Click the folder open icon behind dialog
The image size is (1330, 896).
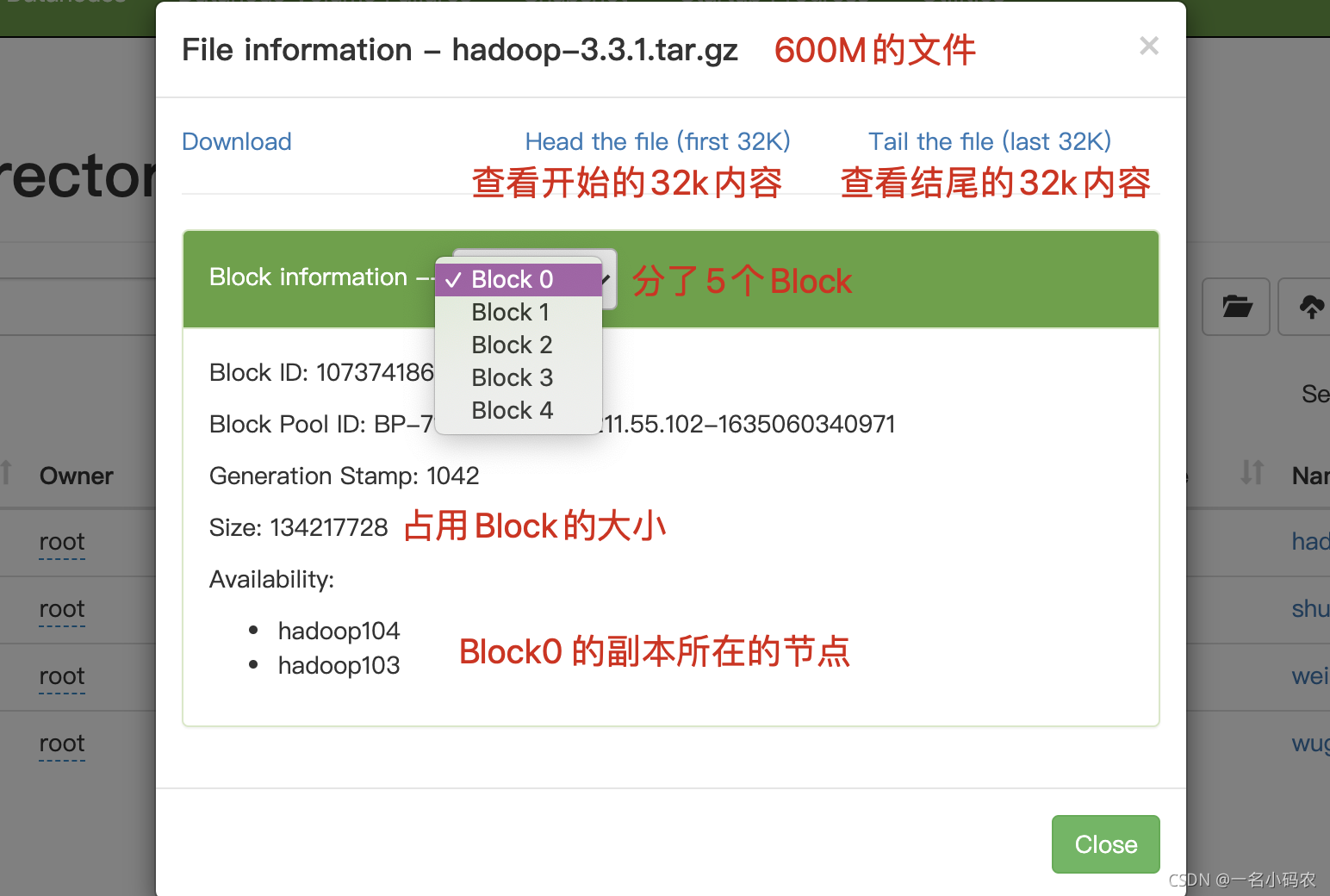pyautogui.click(x=1236, y=307)
